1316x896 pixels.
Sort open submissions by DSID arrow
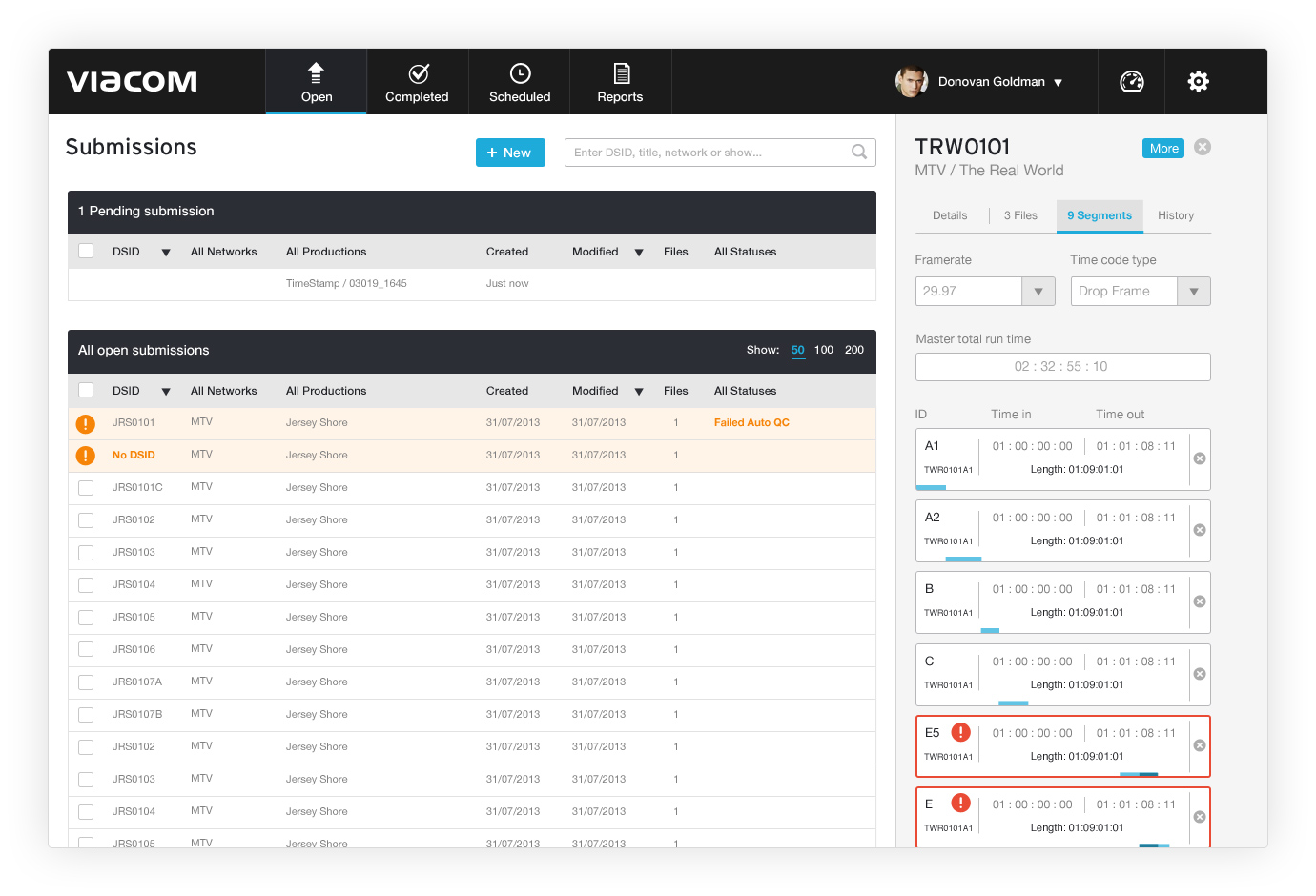pyautogui.click(x=166, y=392)
